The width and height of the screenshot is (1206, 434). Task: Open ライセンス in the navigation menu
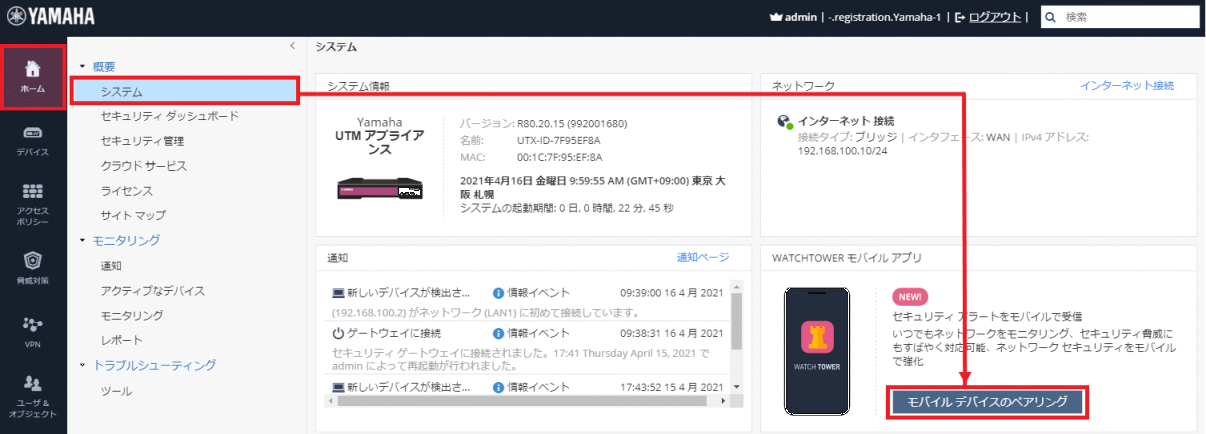coord(126,191)
